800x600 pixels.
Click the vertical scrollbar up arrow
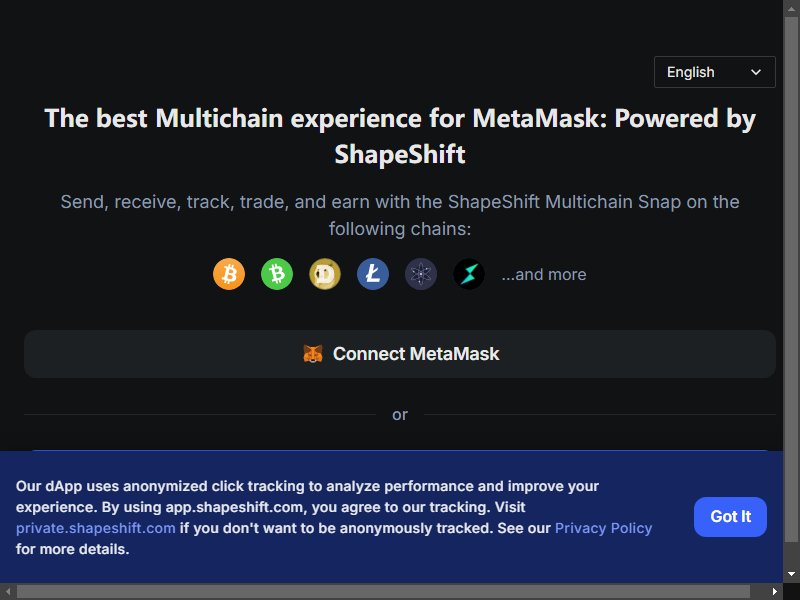click(x=791, y=8)
